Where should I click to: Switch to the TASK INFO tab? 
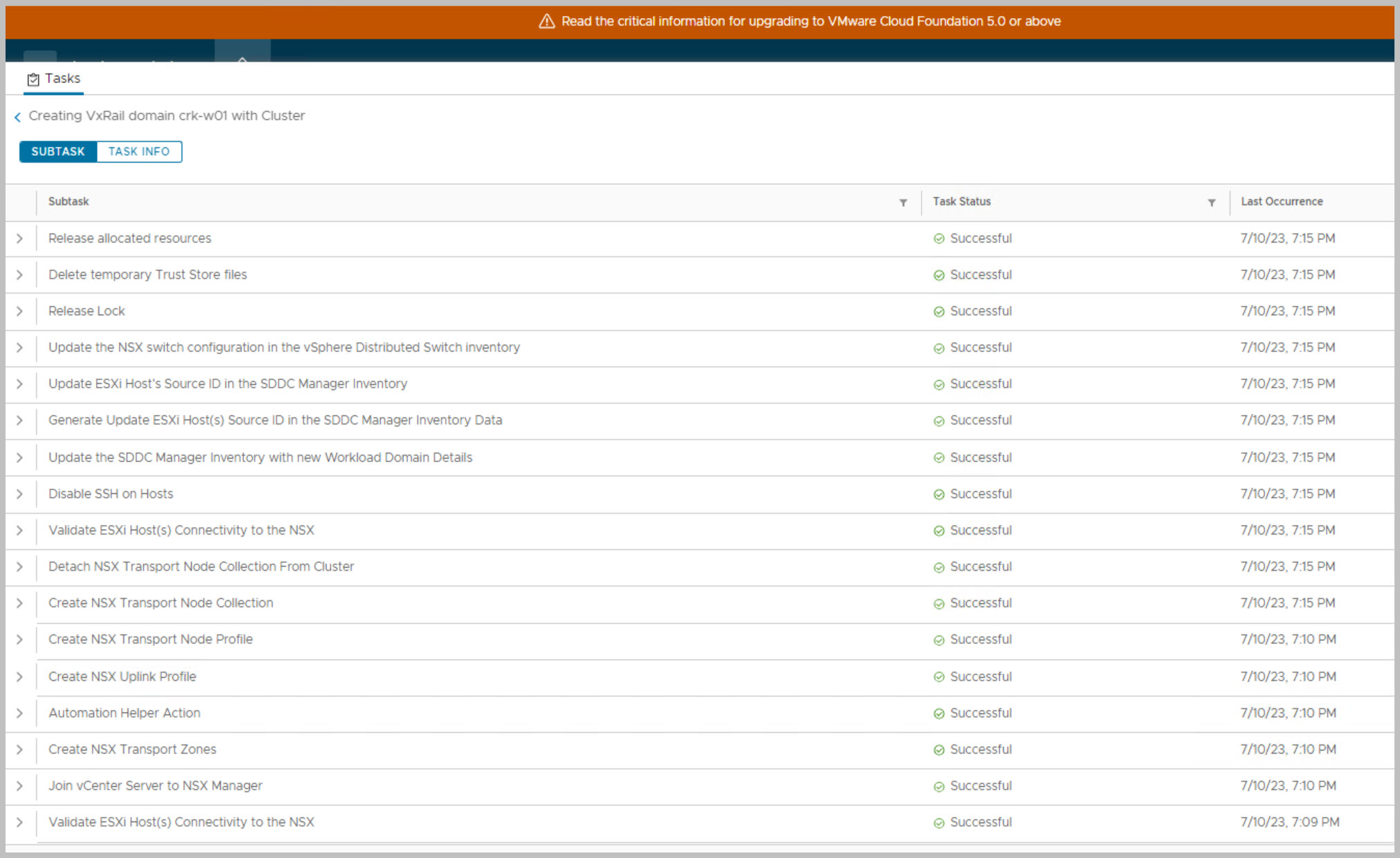tap(138, 152)
